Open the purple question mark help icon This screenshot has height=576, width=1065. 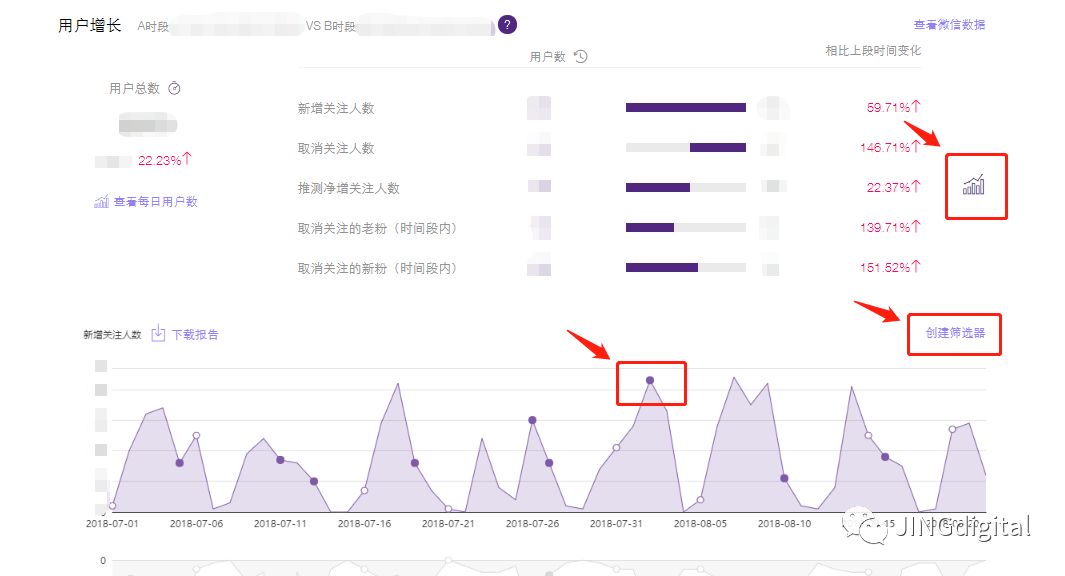pyautogui.click(x=506, y=24)
